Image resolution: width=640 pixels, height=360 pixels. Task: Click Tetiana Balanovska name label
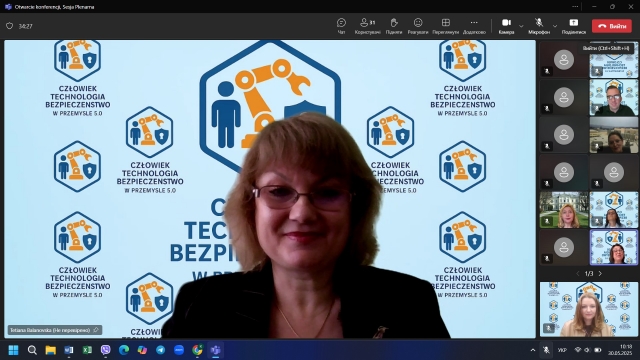[50, 330]
